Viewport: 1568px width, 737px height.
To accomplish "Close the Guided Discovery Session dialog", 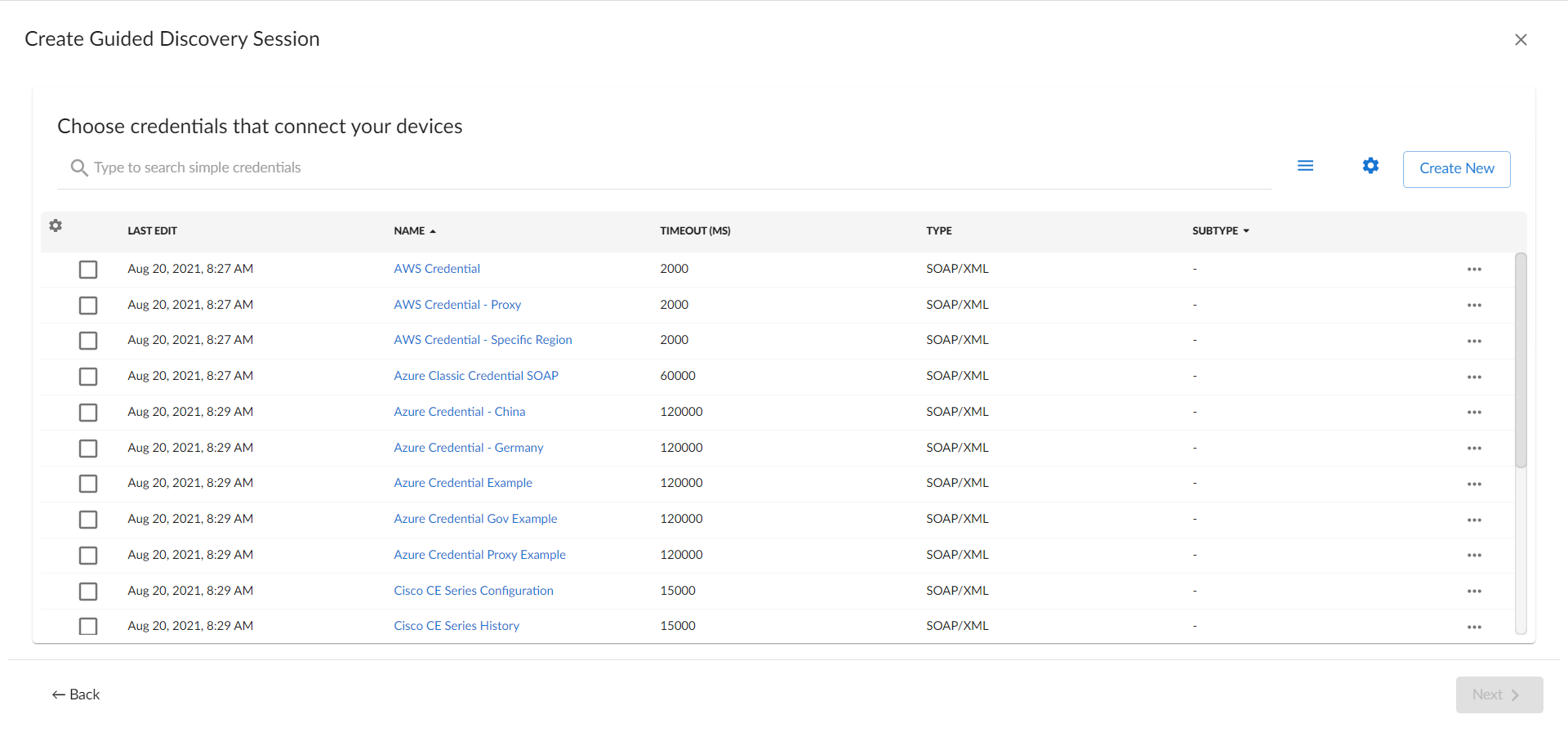I will (x=1520, y=40).
